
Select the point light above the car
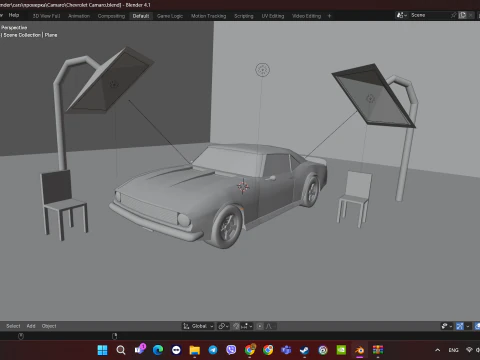click(262, 70)
